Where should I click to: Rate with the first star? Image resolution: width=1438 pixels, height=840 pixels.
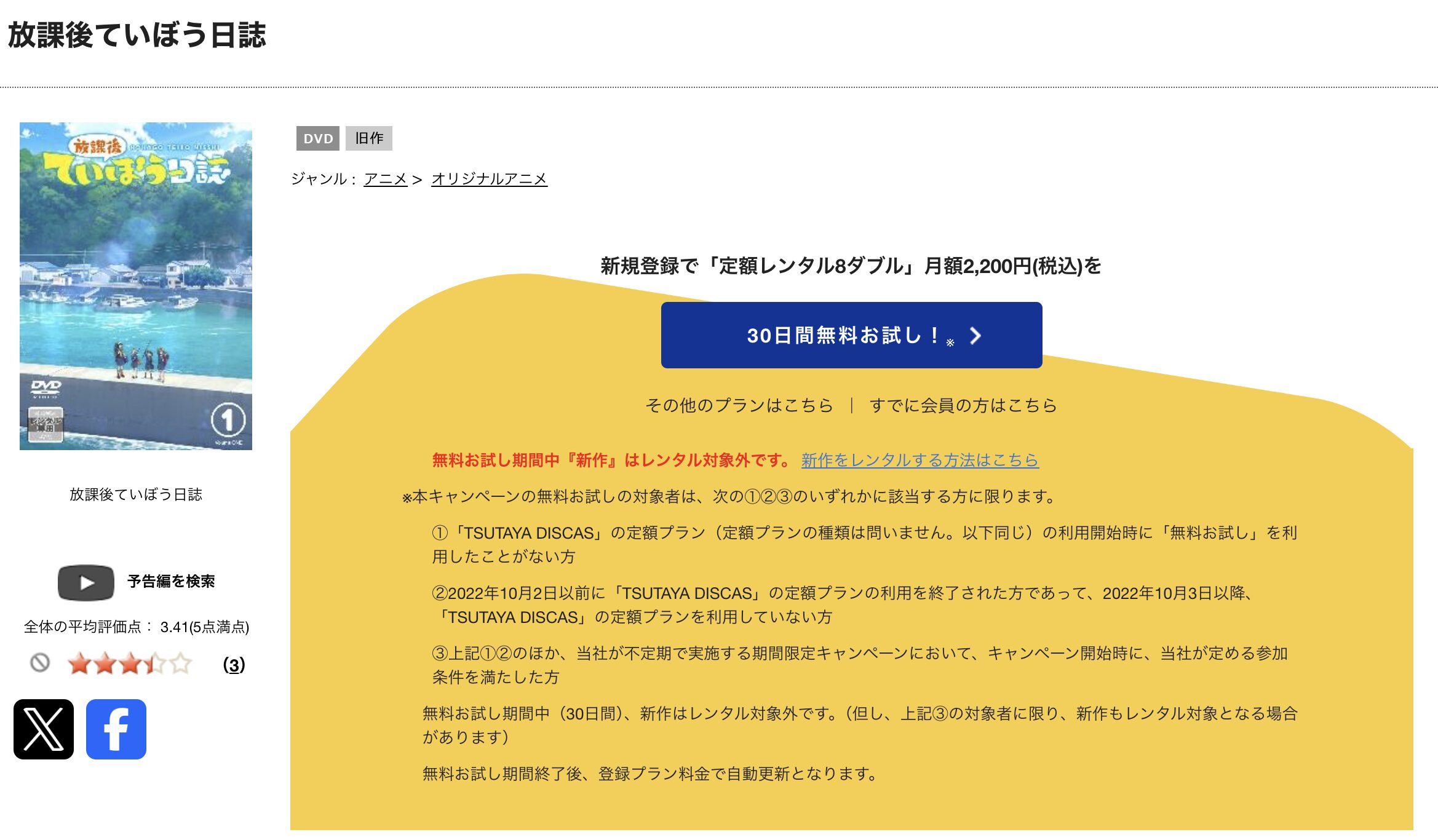[80, 664]
